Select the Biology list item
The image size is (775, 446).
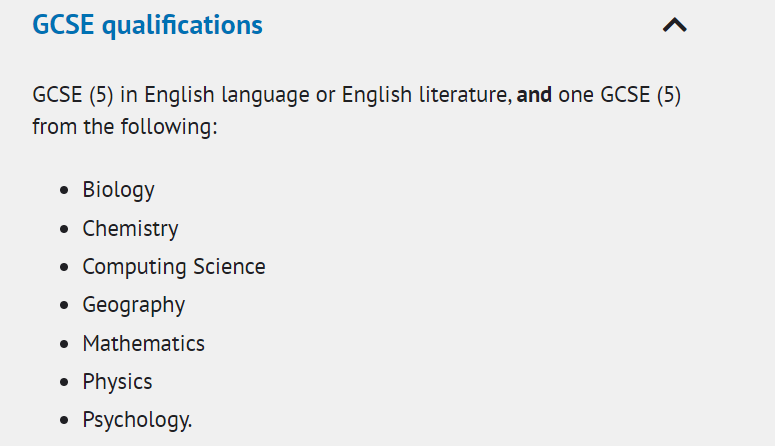(119, 190)
